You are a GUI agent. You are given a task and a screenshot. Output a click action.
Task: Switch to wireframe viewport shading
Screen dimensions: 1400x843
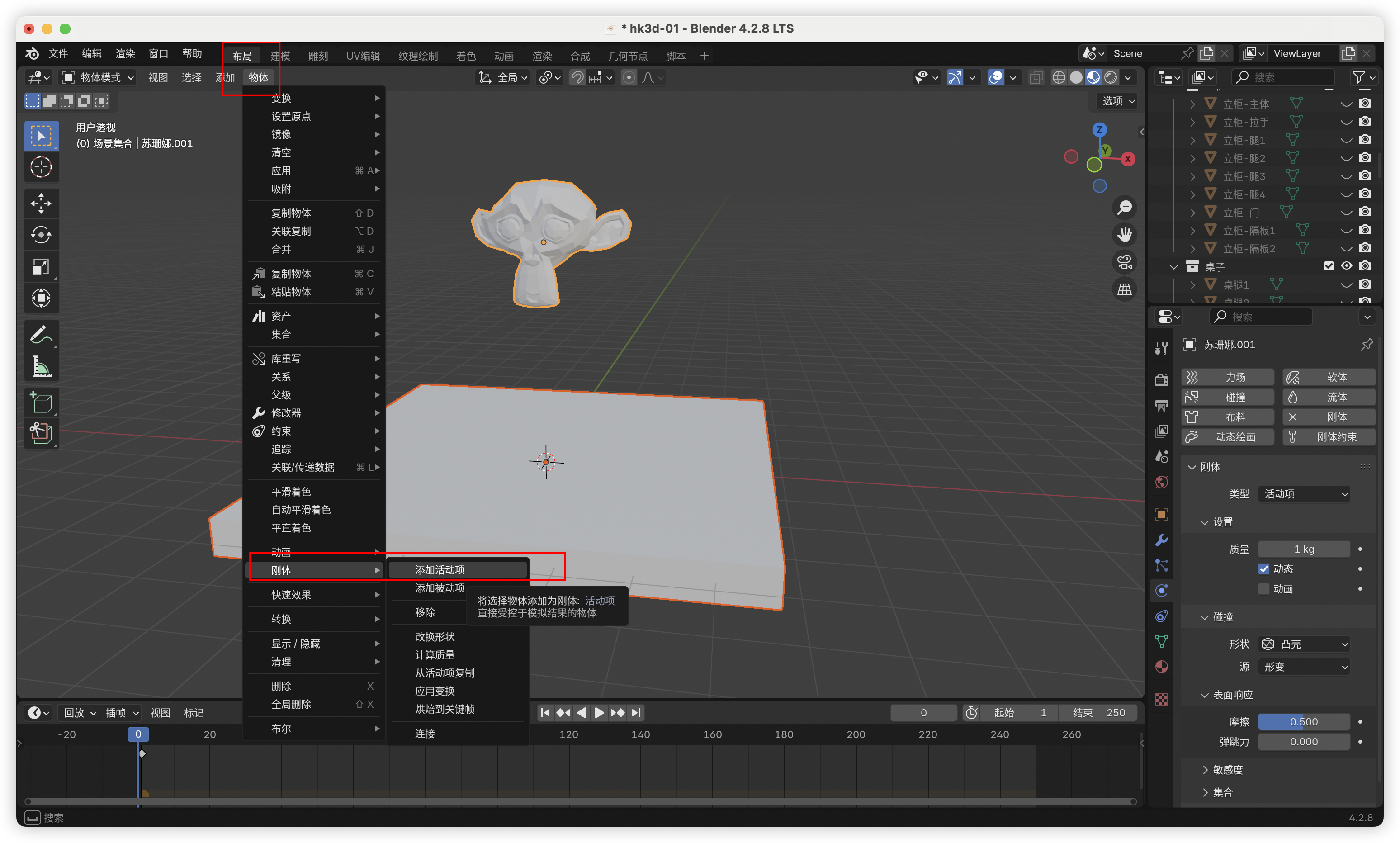[1059, 77]
